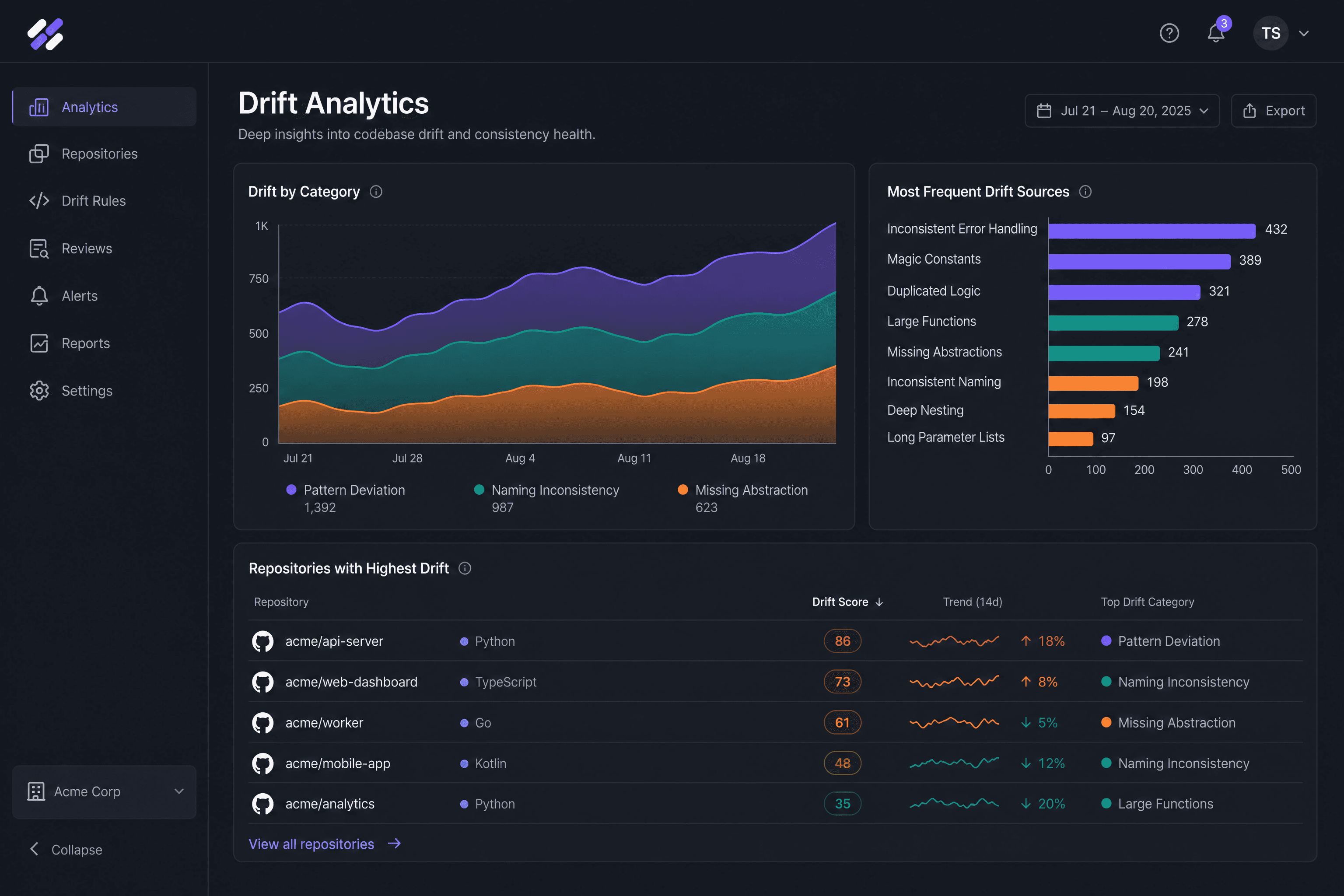1344x896 pixels.
Task: Toggle Naming Inconsistency legend series
Action: (x=547, y=498)
